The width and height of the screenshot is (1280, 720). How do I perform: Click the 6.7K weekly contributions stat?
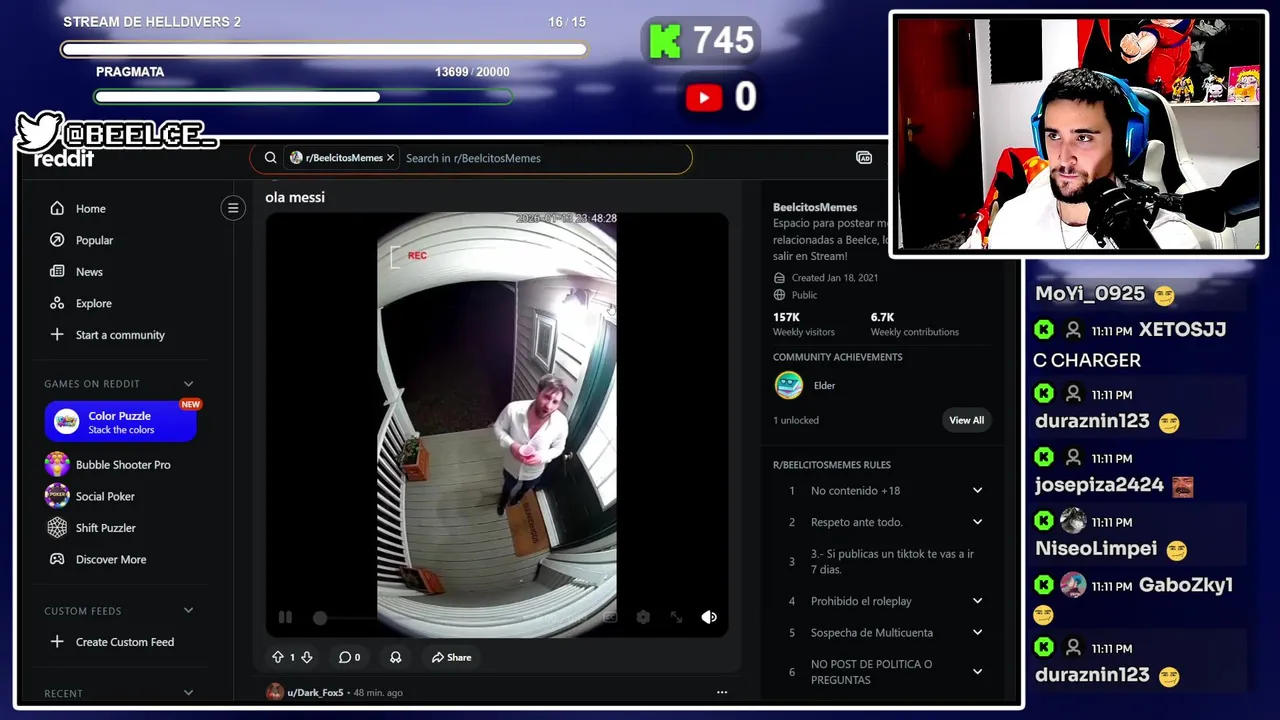[914, 324]
